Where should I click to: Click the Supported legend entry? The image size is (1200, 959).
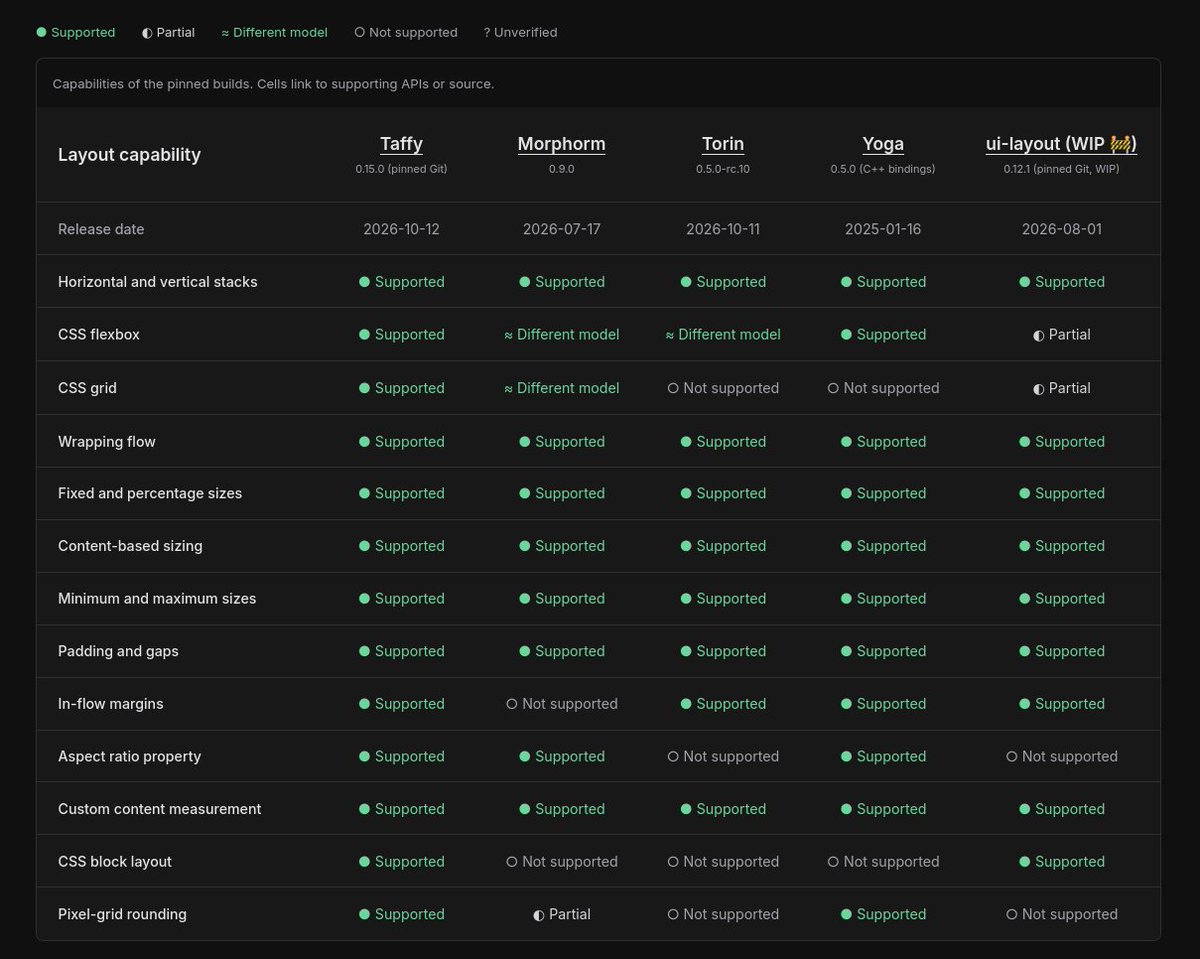[76, 32]
